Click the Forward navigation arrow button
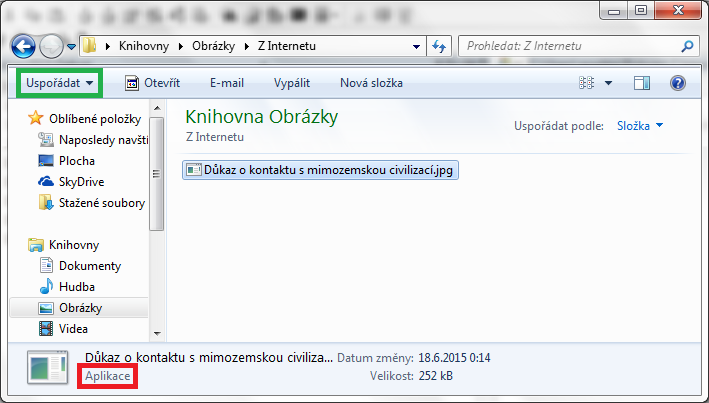 (x=51, y=46)
